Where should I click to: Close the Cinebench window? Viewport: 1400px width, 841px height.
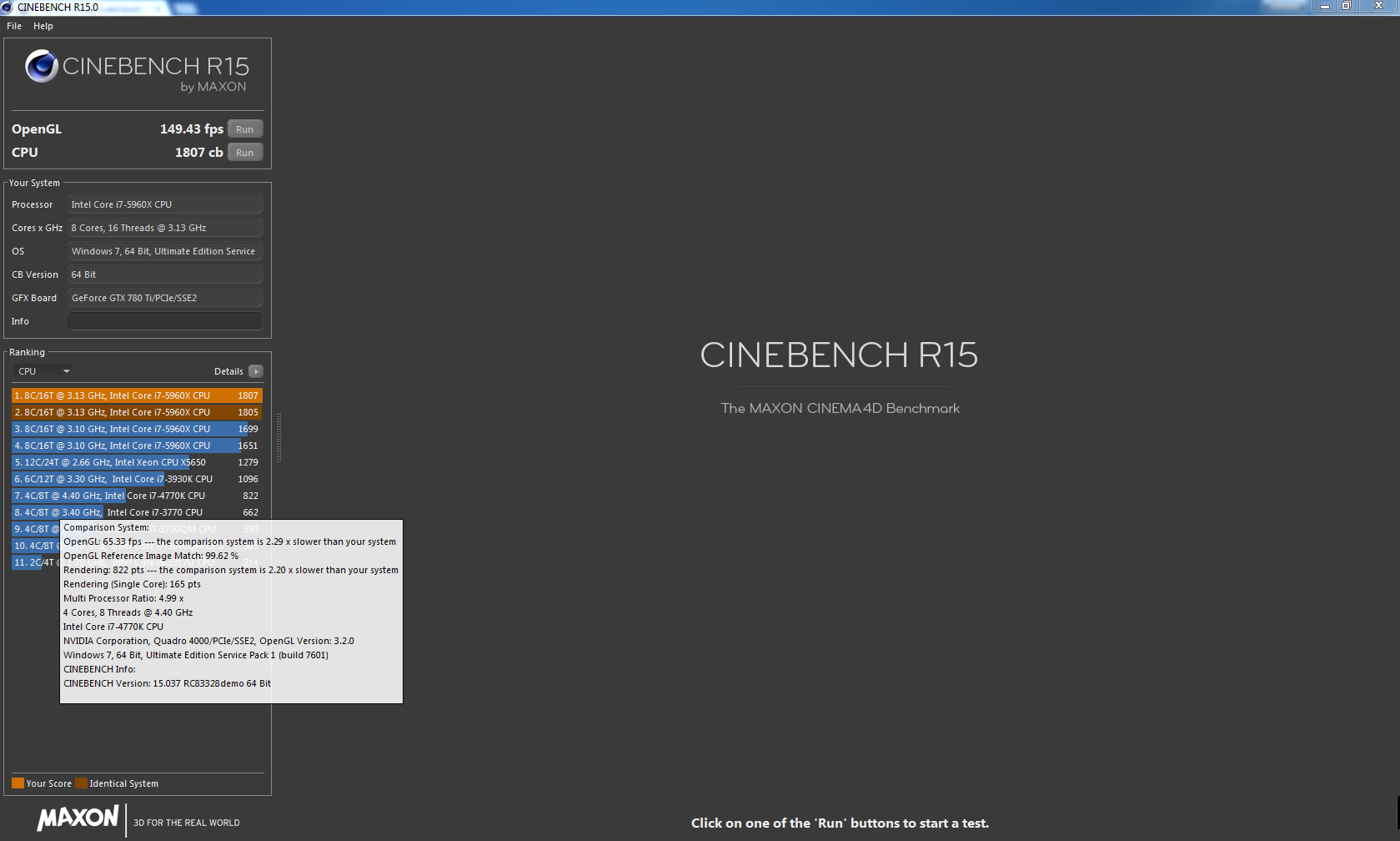[1378, 6]
